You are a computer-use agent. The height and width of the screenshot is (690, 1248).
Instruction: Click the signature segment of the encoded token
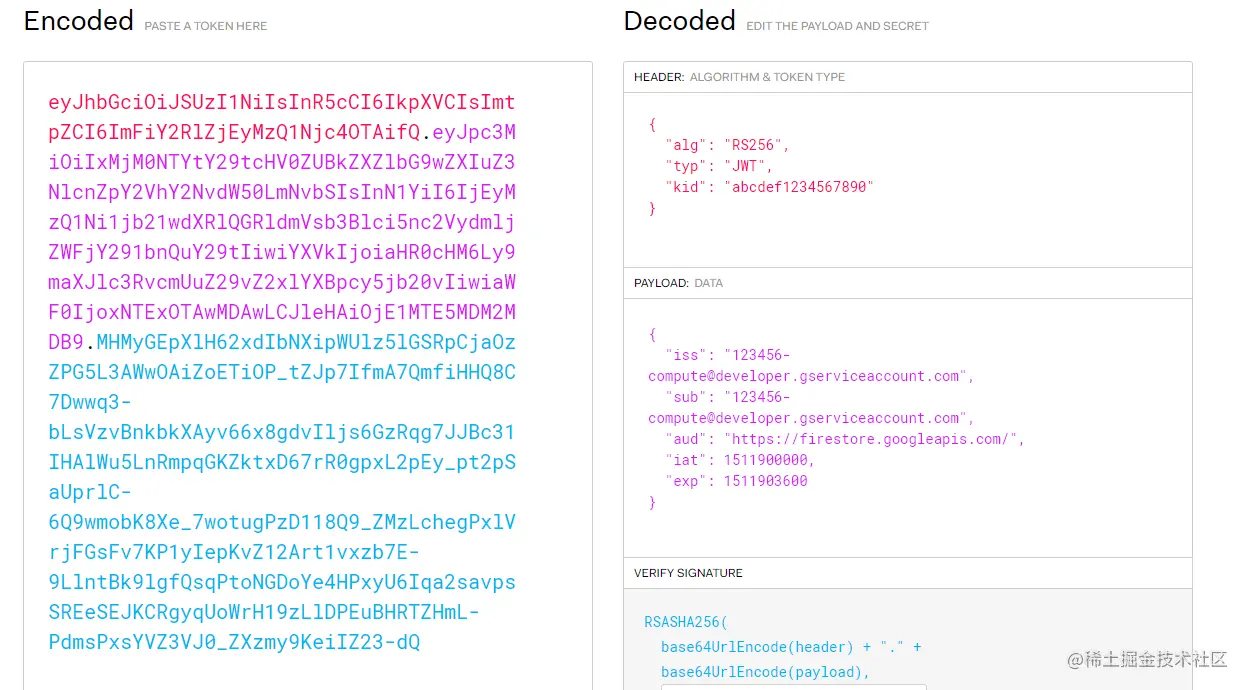coord(280,500)
